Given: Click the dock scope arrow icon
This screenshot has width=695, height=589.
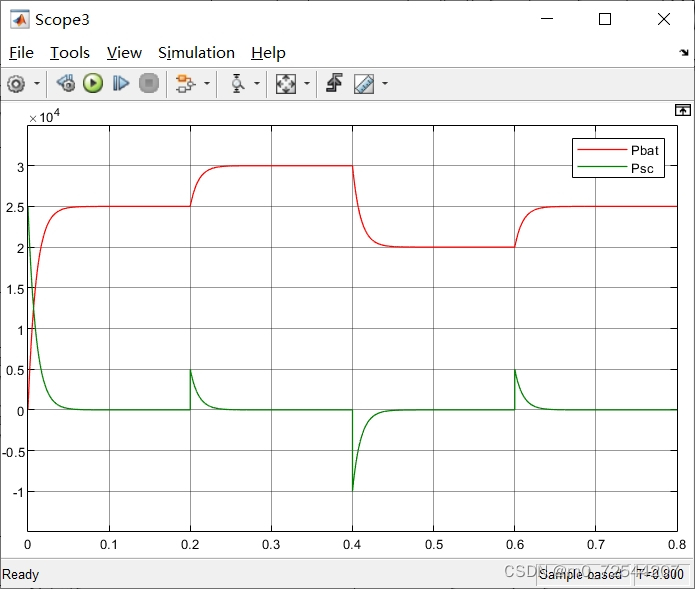Looking at the screenshot, I should 684,53.
